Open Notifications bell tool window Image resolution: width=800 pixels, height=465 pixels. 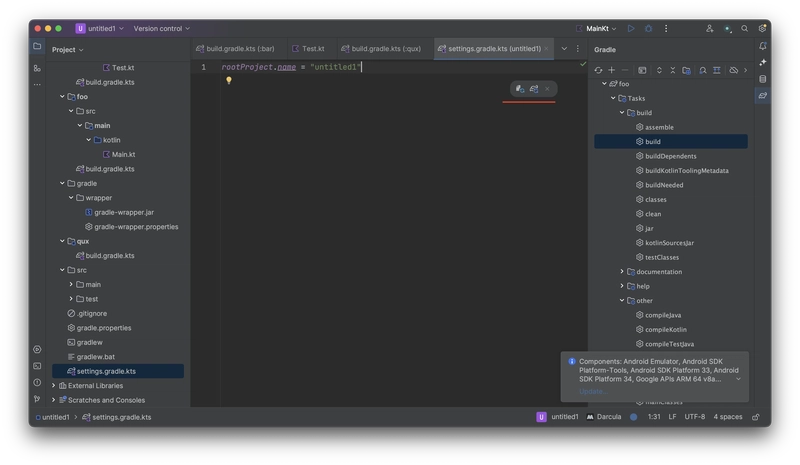pyautogui.click(x=763, y=46)
